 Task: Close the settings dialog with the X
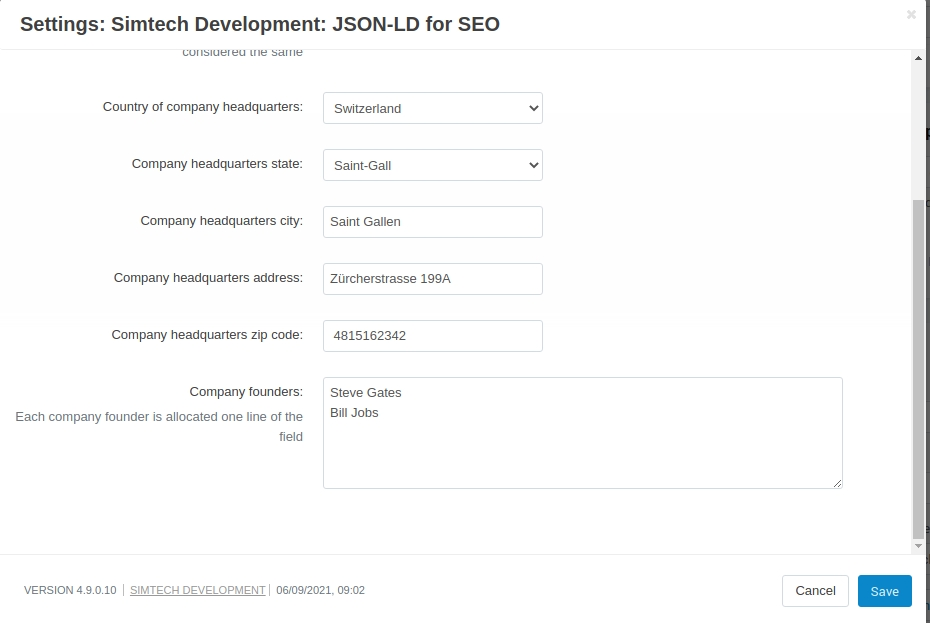(911, 14)
